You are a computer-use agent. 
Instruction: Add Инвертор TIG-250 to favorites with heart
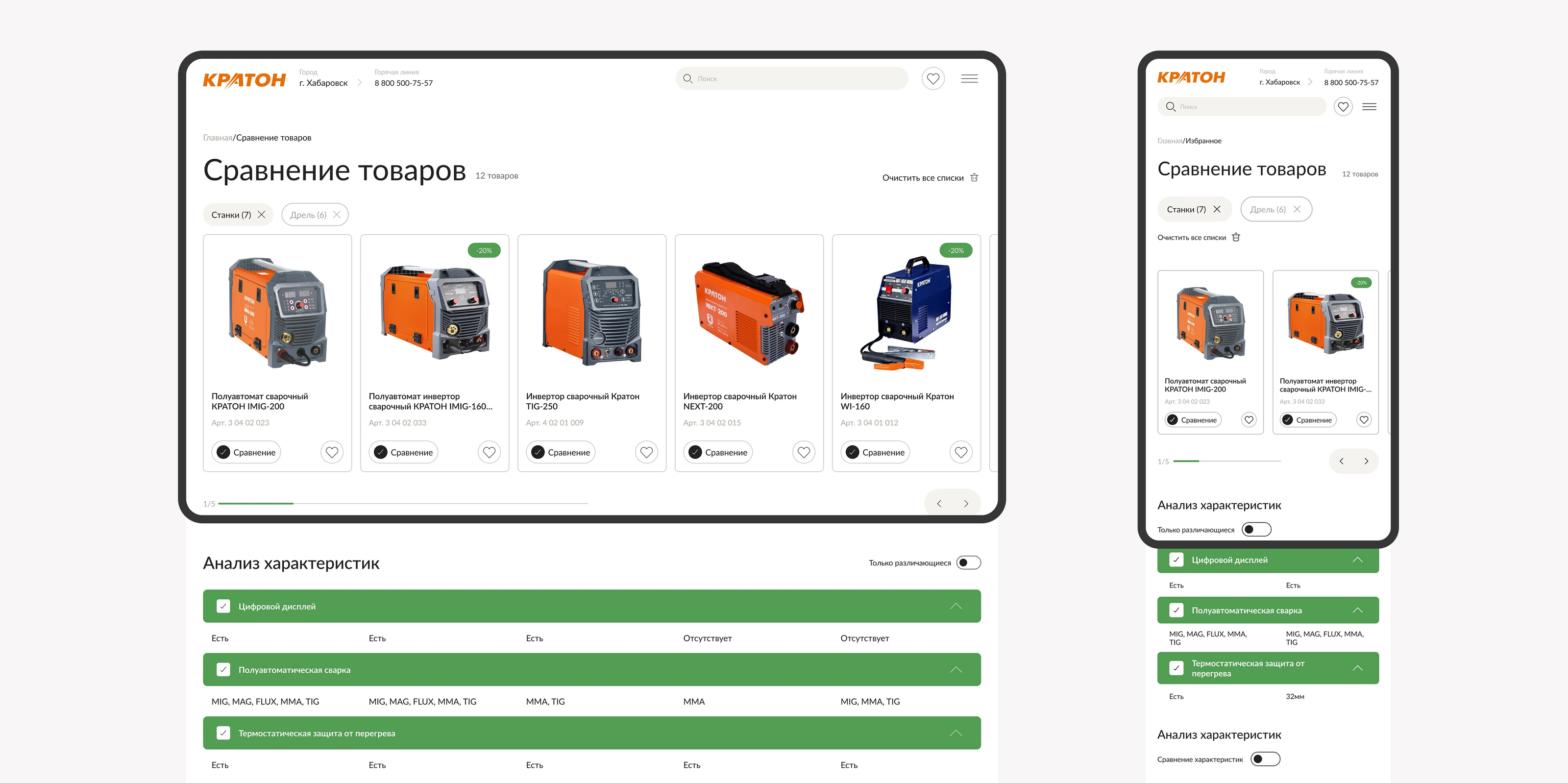[x=646, y=452]
